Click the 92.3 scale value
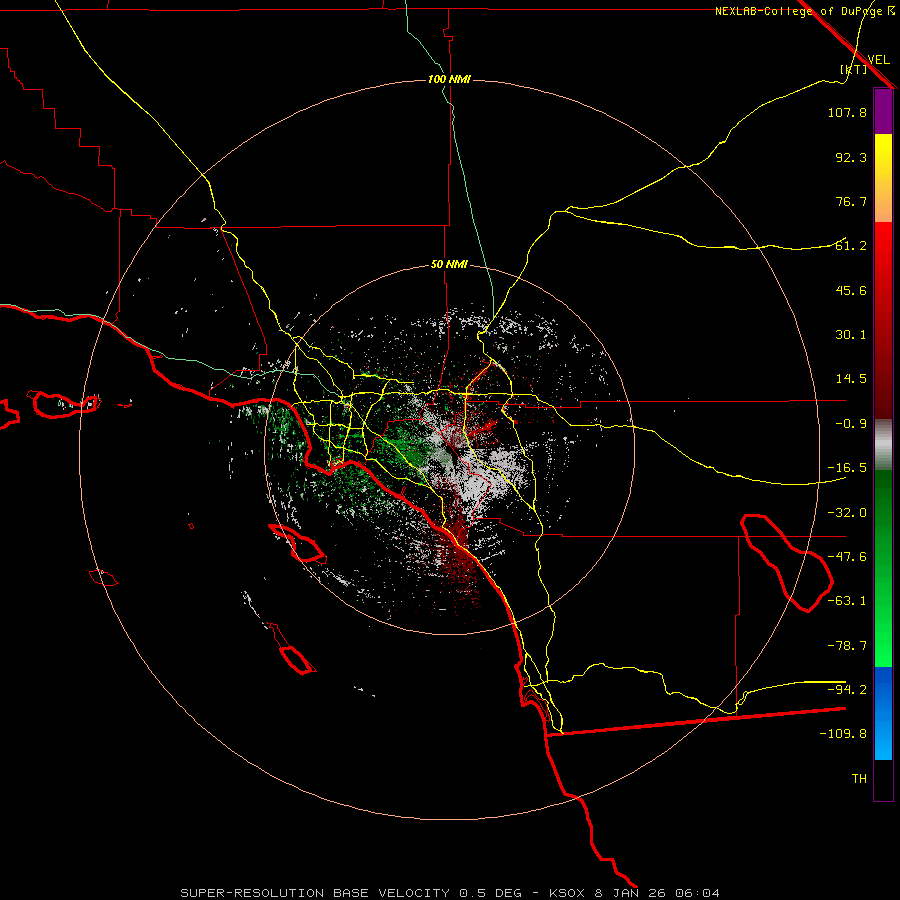Image resolution: width=900 pixels, height=900 pixels. coord(851,157)
